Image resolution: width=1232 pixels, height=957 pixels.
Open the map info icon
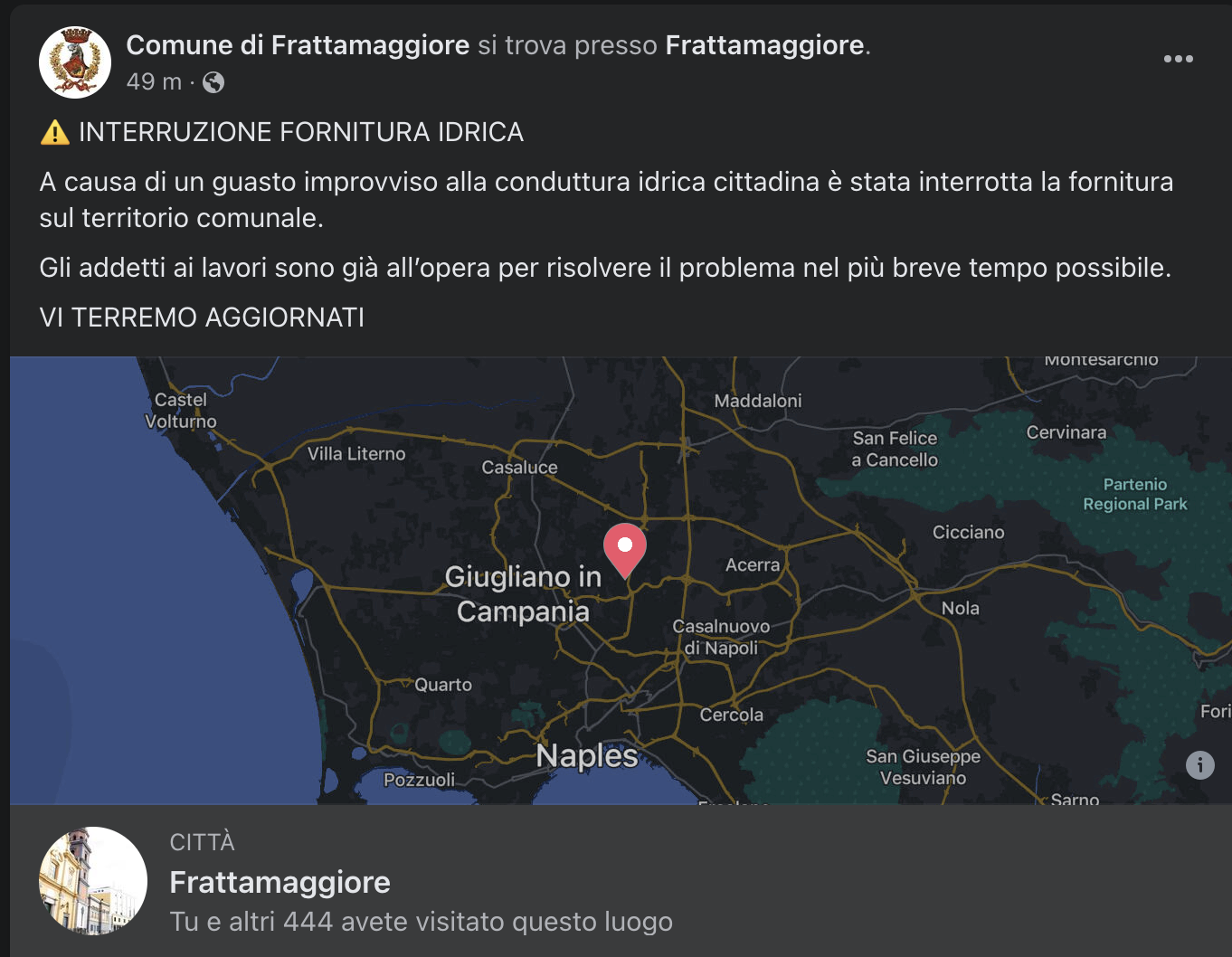click(x=1199, y=765)
